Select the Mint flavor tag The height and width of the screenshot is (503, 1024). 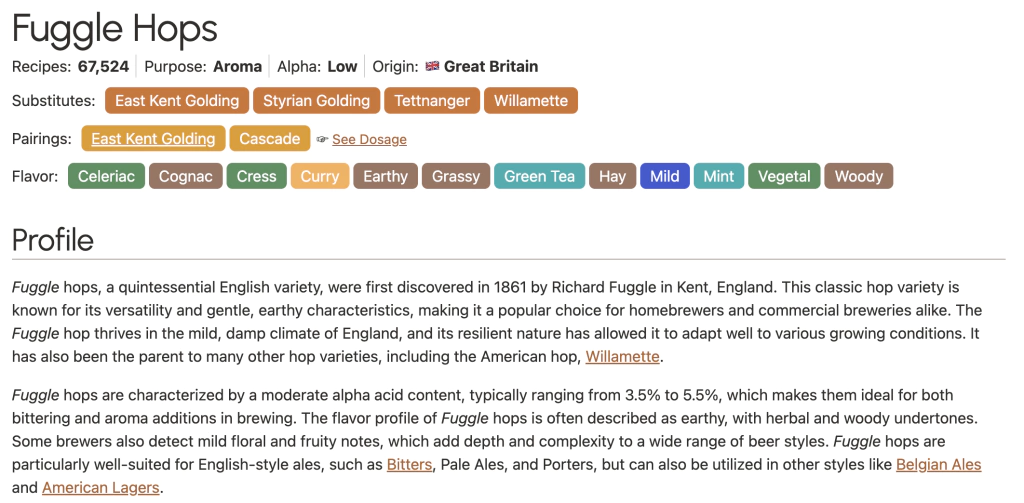tap(718, 177)
